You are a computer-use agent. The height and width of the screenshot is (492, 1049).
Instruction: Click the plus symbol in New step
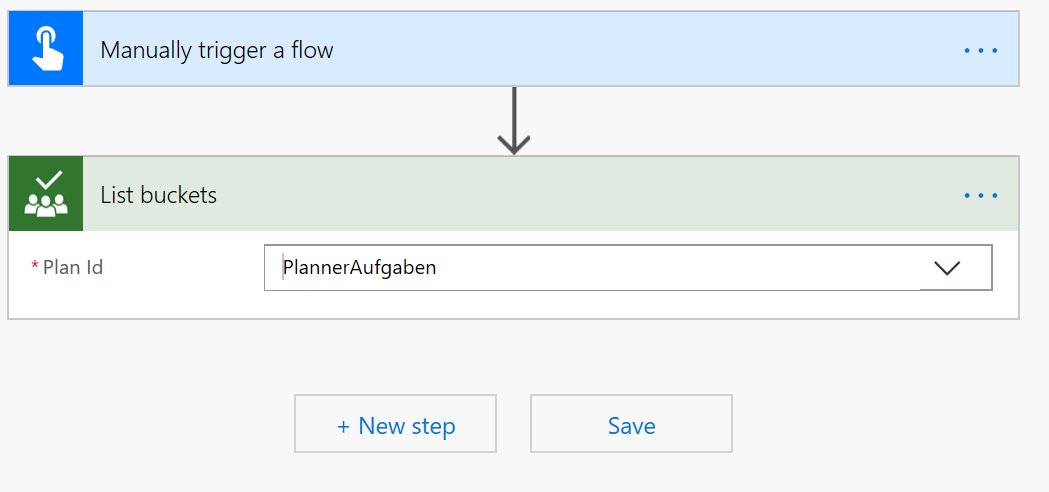pos(344,426)
